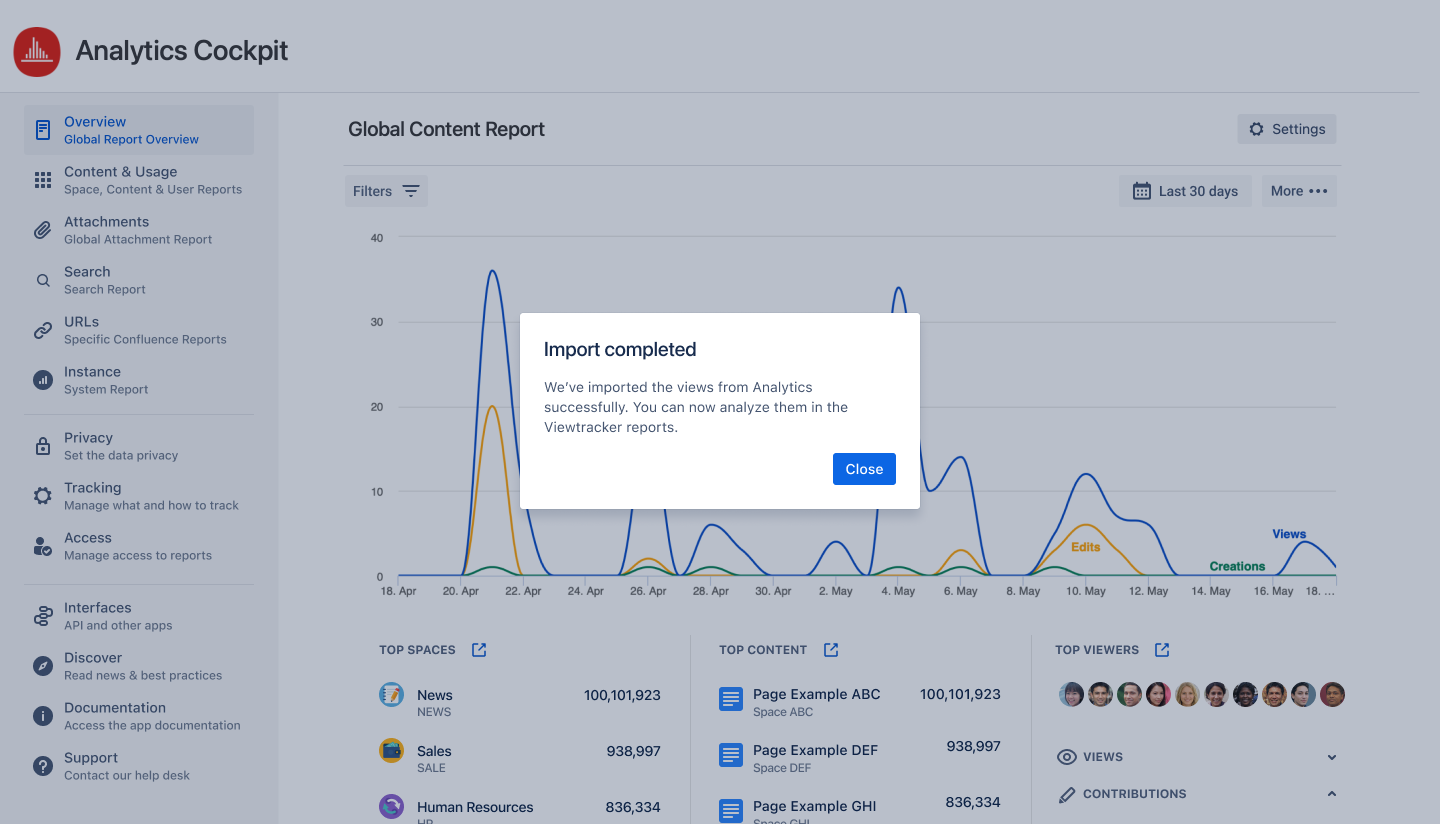1440x824 pixels.
Task: Toggle the Filters button
Action: pos(386,191)
